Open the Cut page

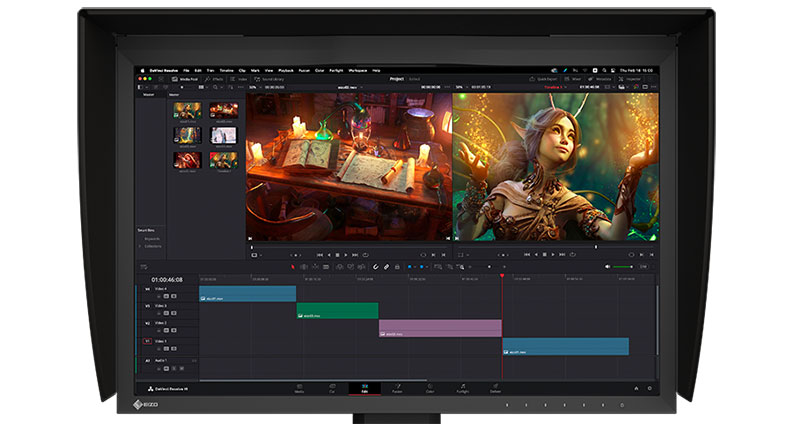(x=332, y=388)
